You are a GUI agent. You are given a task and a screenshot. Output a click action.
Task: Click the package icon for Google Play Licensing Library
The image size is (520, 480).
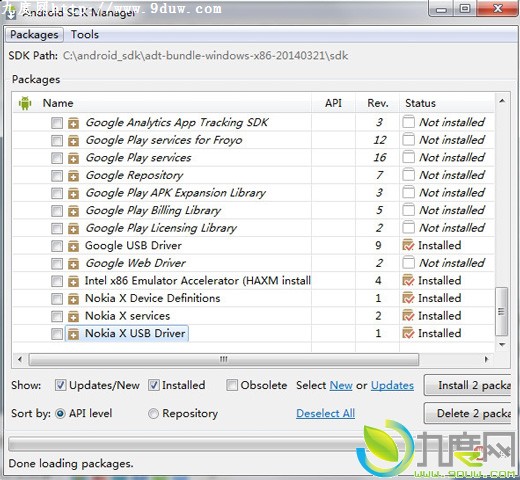coord(73,229)
